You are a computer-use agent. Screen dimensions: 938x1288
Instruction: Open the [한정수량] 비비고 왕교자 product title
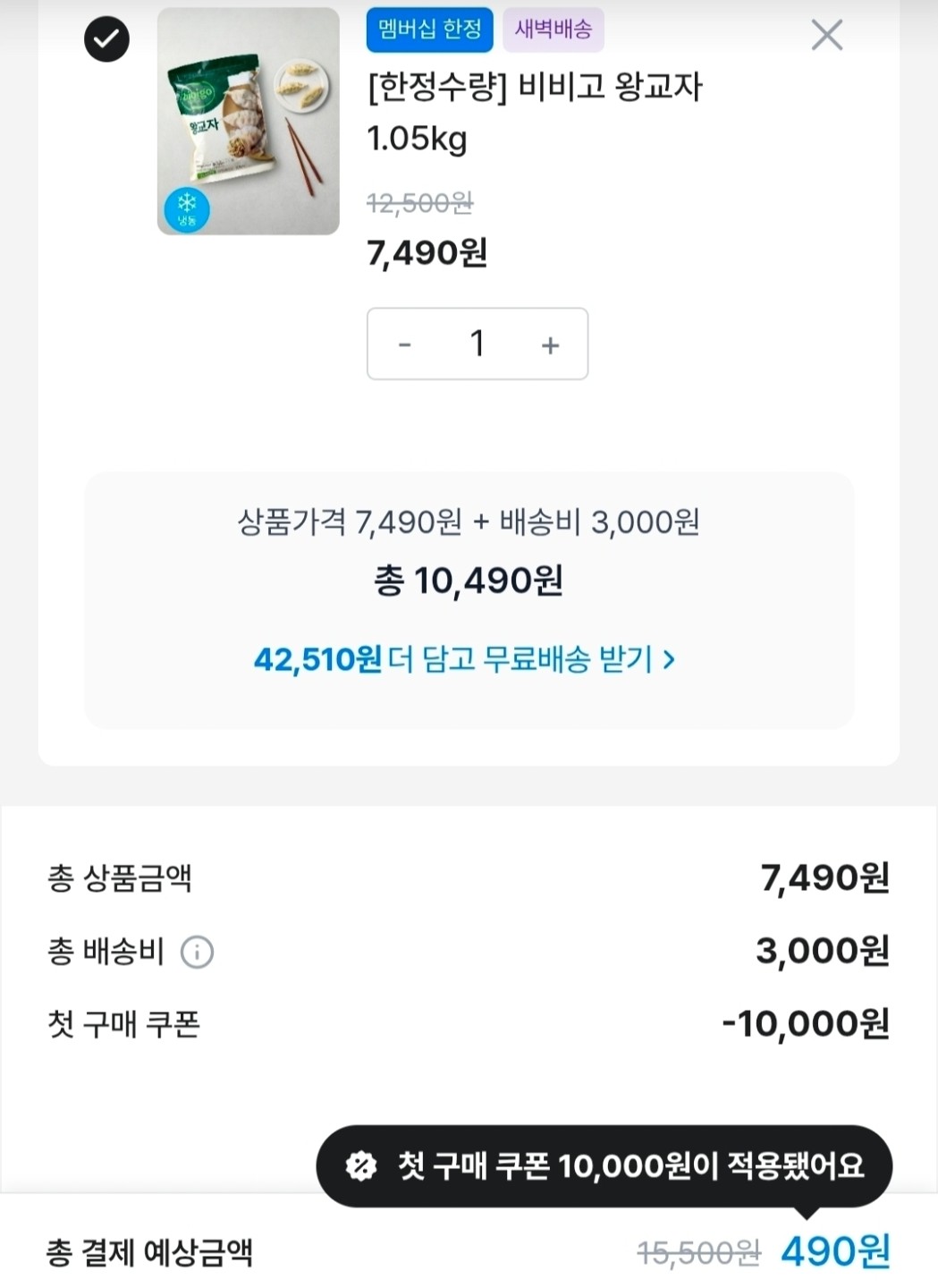point(535,88)
